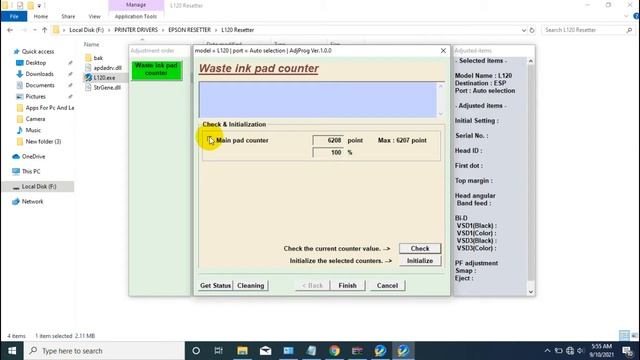
Task: Select the bak folder
Action: tap(98, 58)
